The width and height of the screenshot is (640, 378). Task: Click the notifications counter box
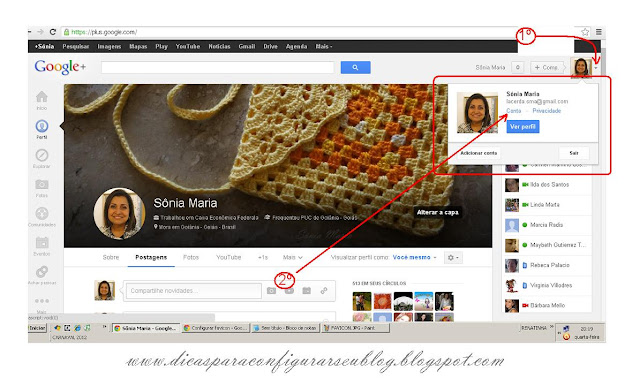(518, 67)
